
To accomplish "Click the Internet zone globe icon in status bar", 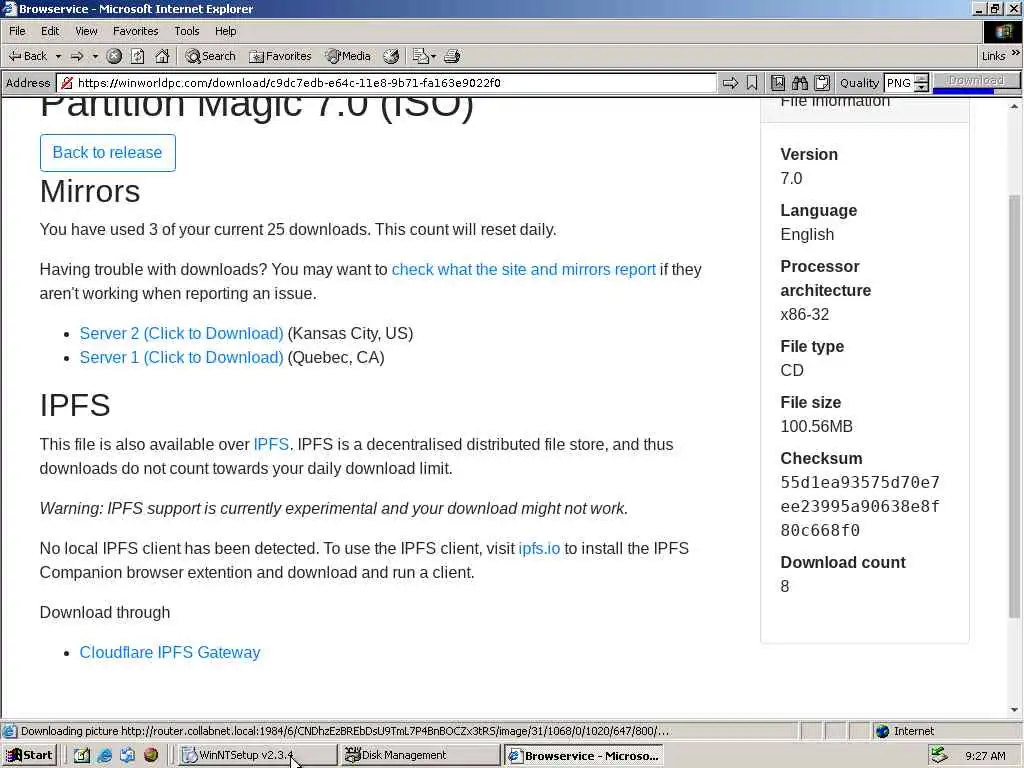I will coord(882,731).
